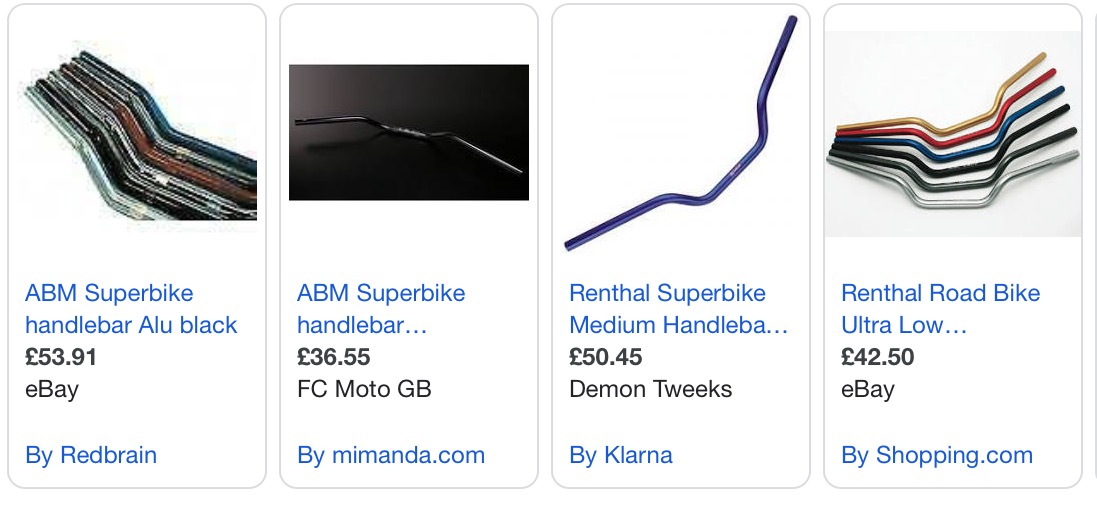Click the blue Renthal handlebar image

click(680, 135)
